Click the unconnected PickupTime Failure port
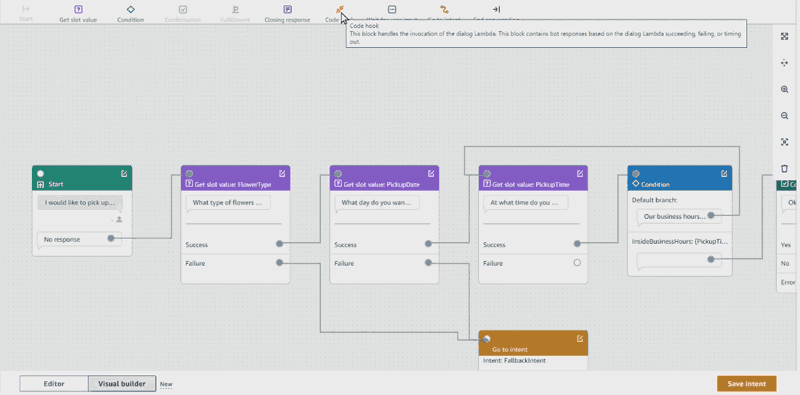Viewport: 800px width, 395px height. click(577, 263)
